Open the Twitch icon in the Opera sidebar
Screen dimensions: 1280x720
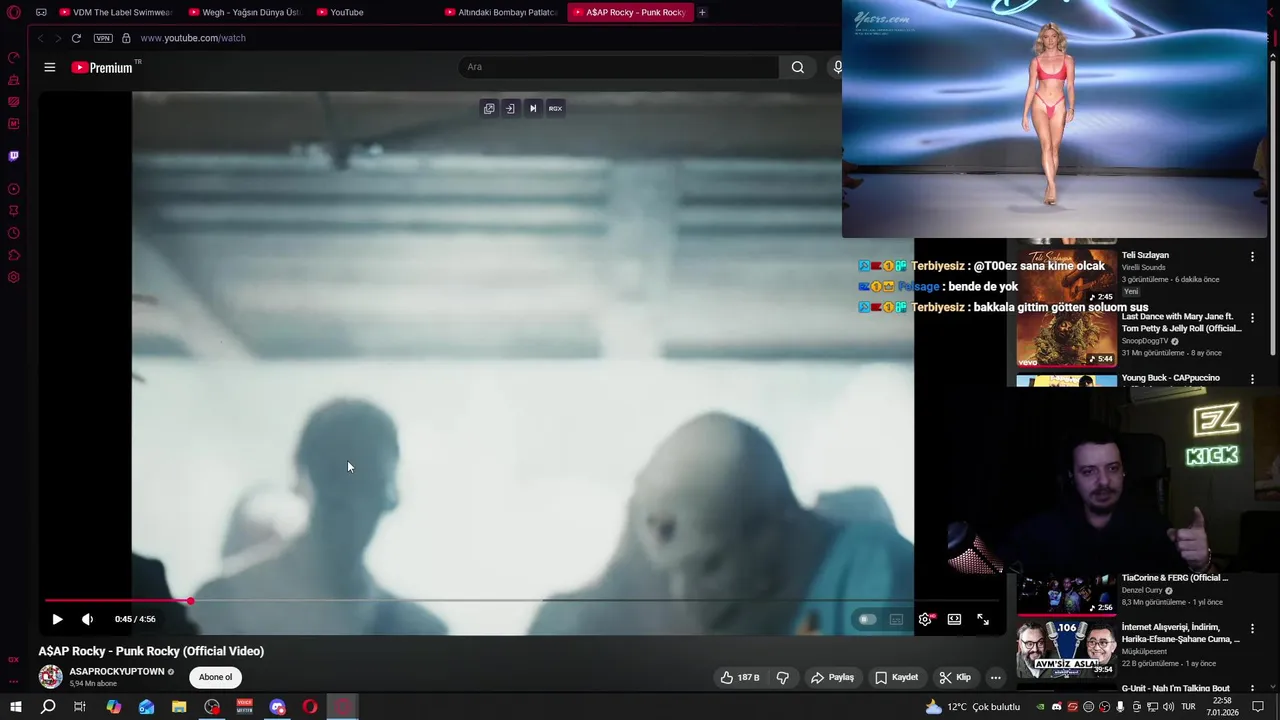coord(14,156)
